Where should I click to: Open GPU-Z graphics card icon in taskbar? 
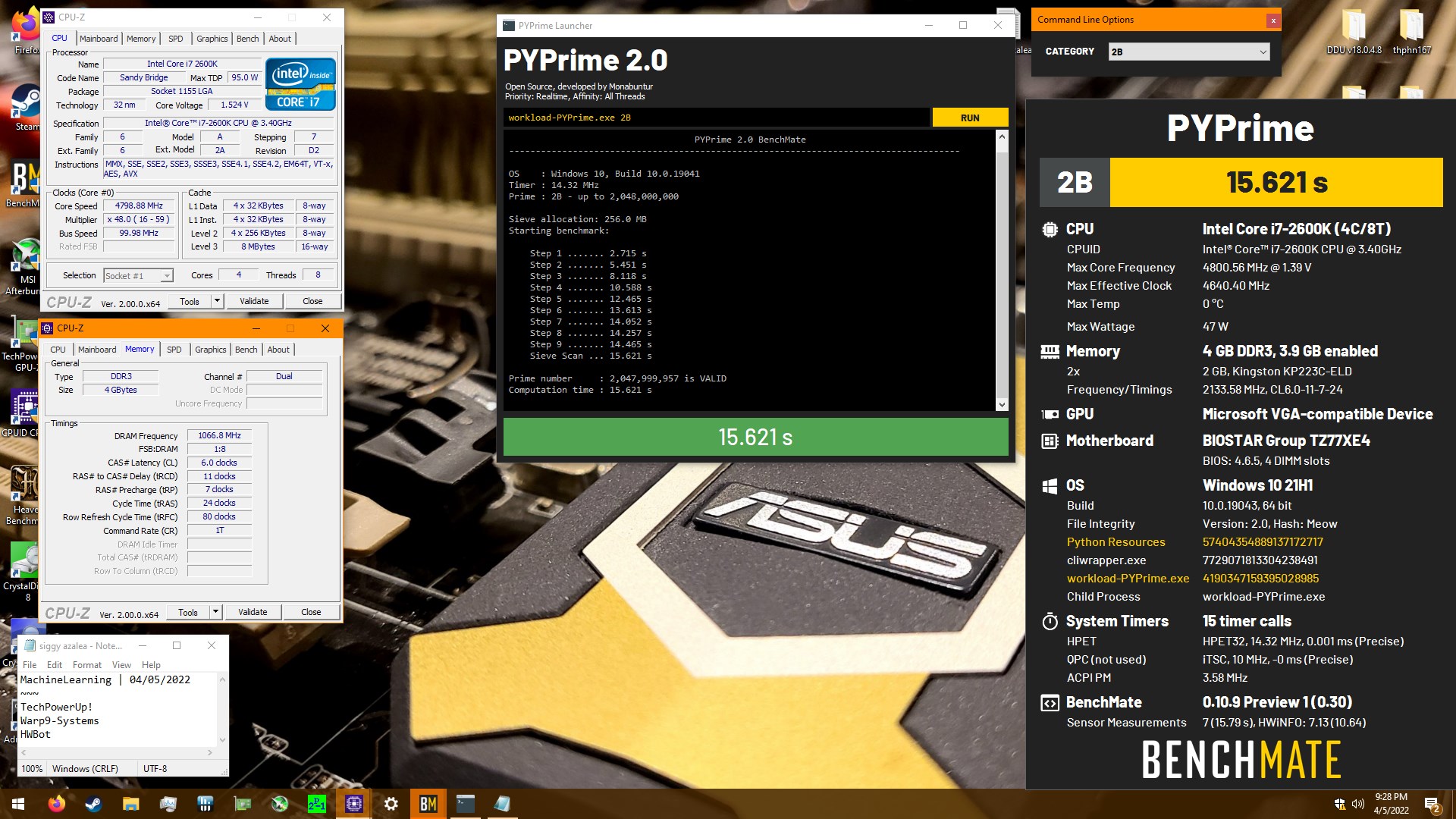tap(242, 804)
